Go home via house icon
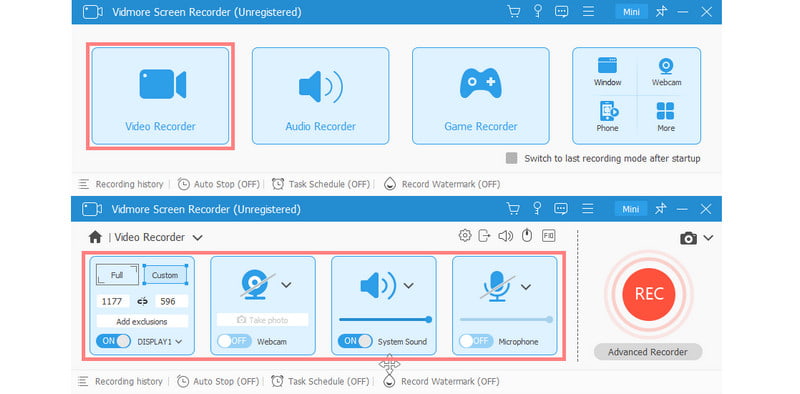Screen dimensions: 800x394 click(95, 237)
